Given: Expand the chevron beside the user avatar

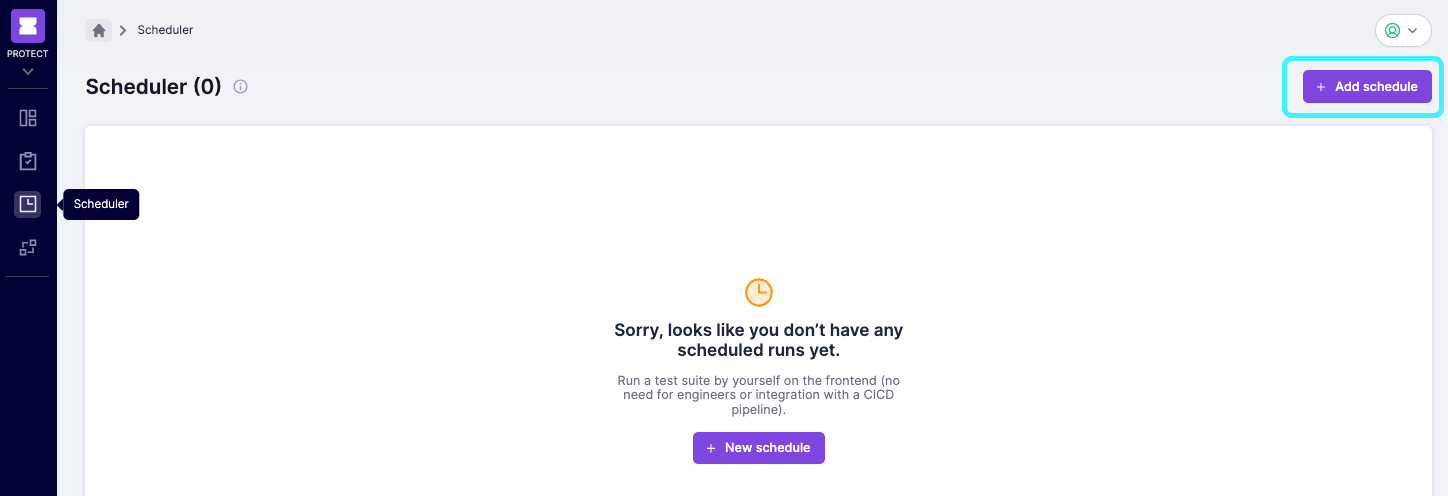Looking at the screenshot, I should (1413, 31).
